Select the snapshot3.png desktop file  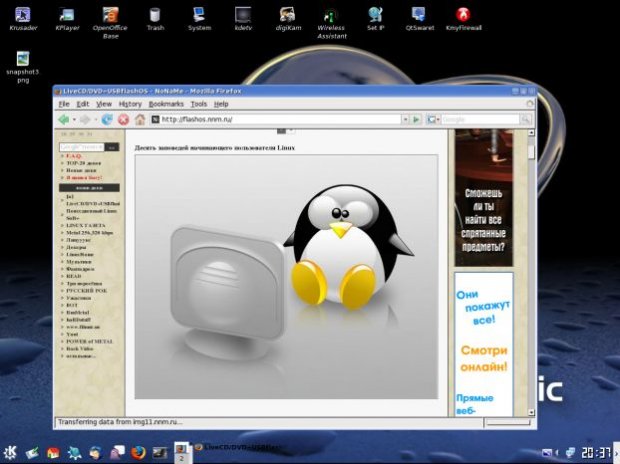coord(23,66)
